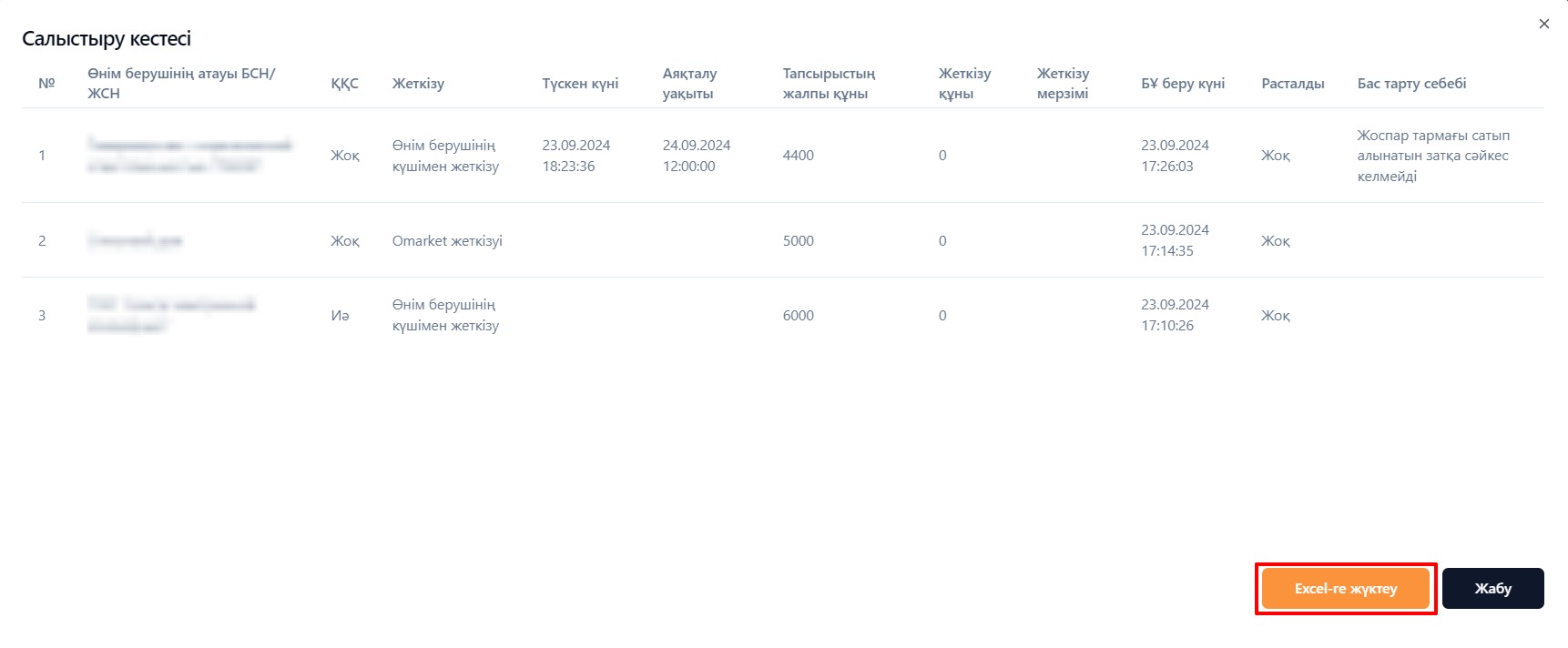This screenshot has height=648, width=1568.
Task: Click the received date 23.09.2024 18:23:36
Action: (x=576, y=156)
